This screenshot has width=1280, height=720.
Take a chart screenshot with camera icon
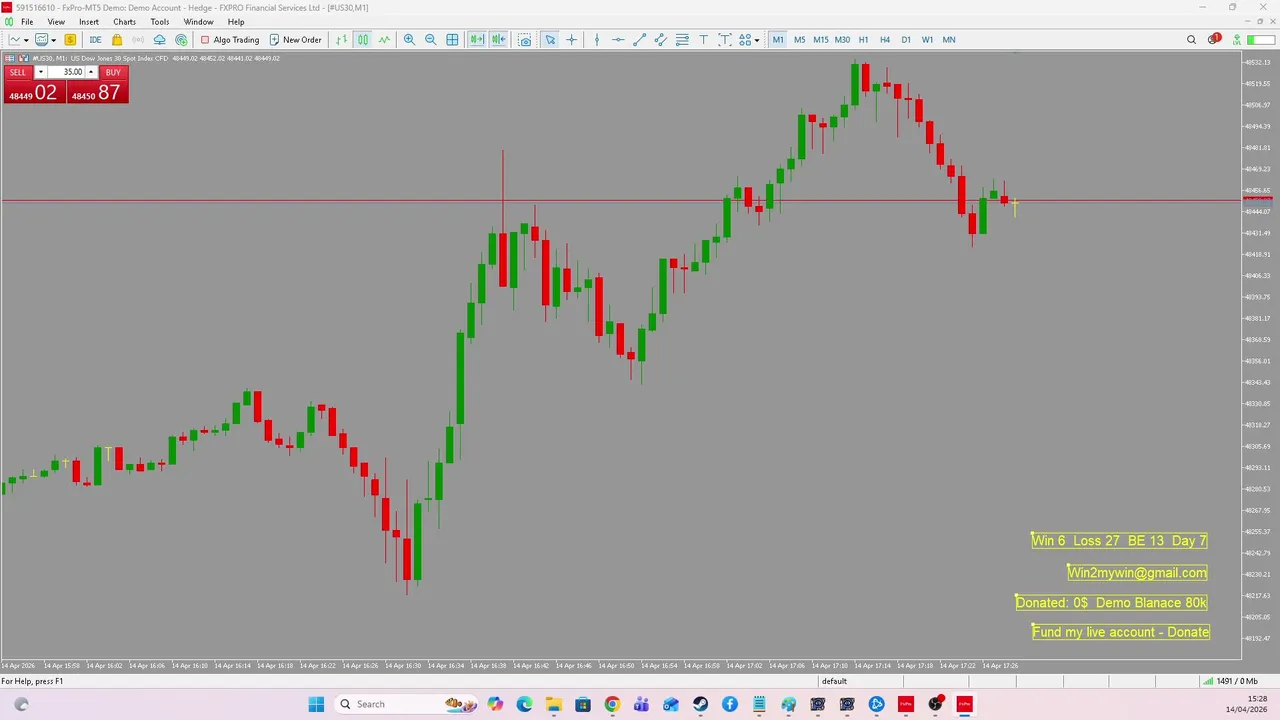525,40
